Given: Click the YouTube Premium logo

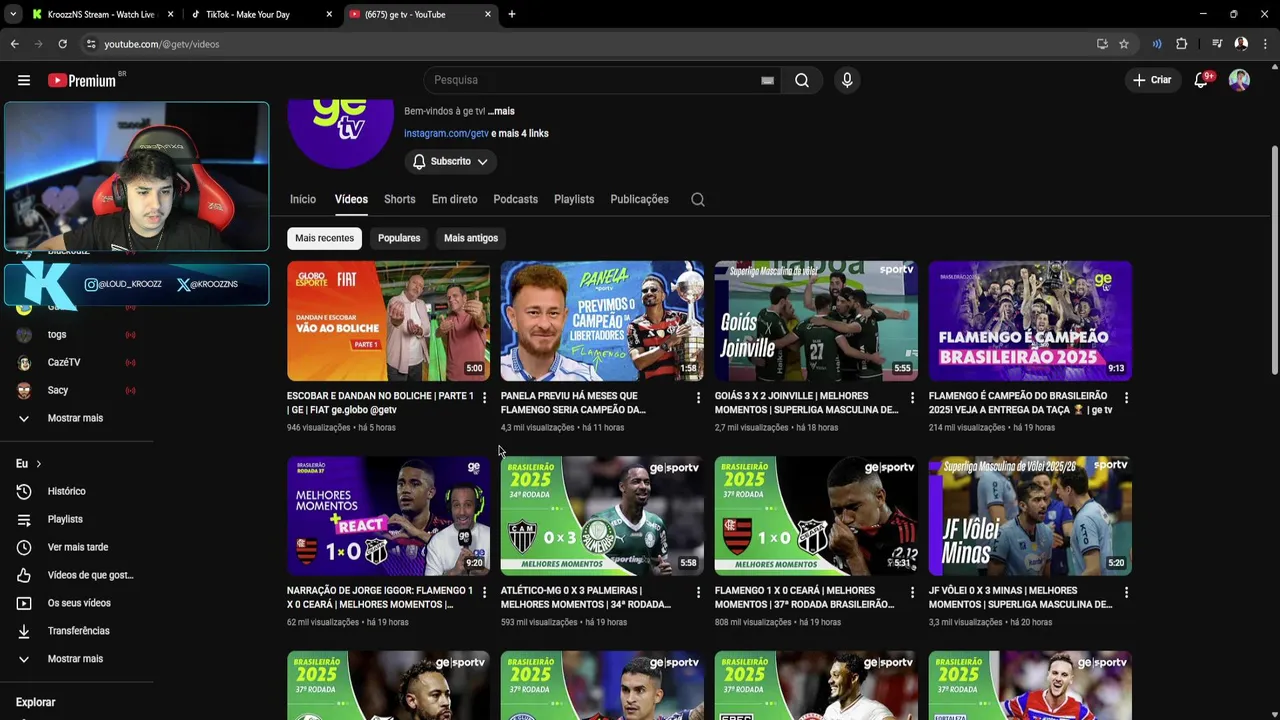Looking at the screenshot, I should click(83, 80).
